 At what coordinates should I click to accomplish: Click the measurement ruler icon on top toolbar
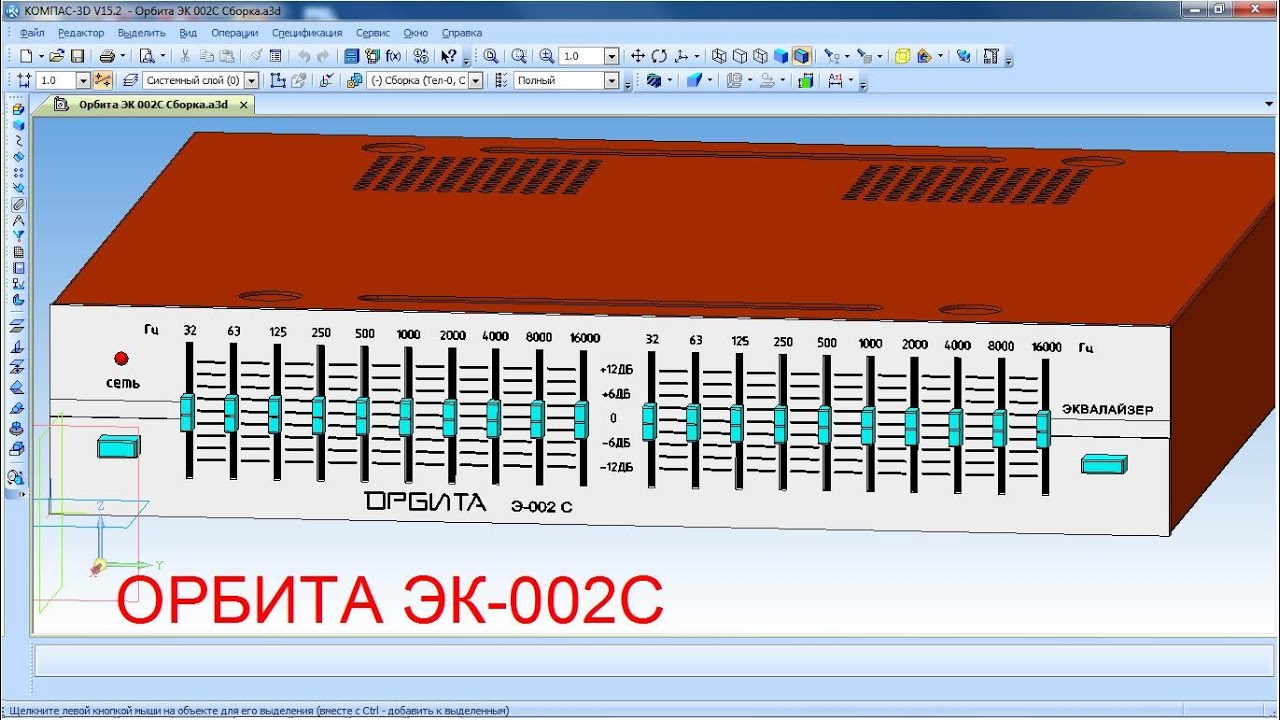991,56
